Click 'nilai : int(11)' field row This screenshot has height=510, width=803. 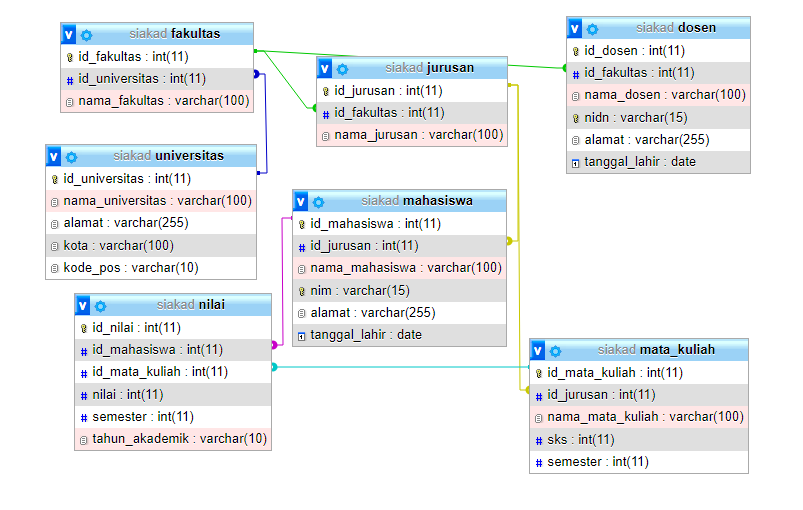pyautogui.click(x=173, y=395)
